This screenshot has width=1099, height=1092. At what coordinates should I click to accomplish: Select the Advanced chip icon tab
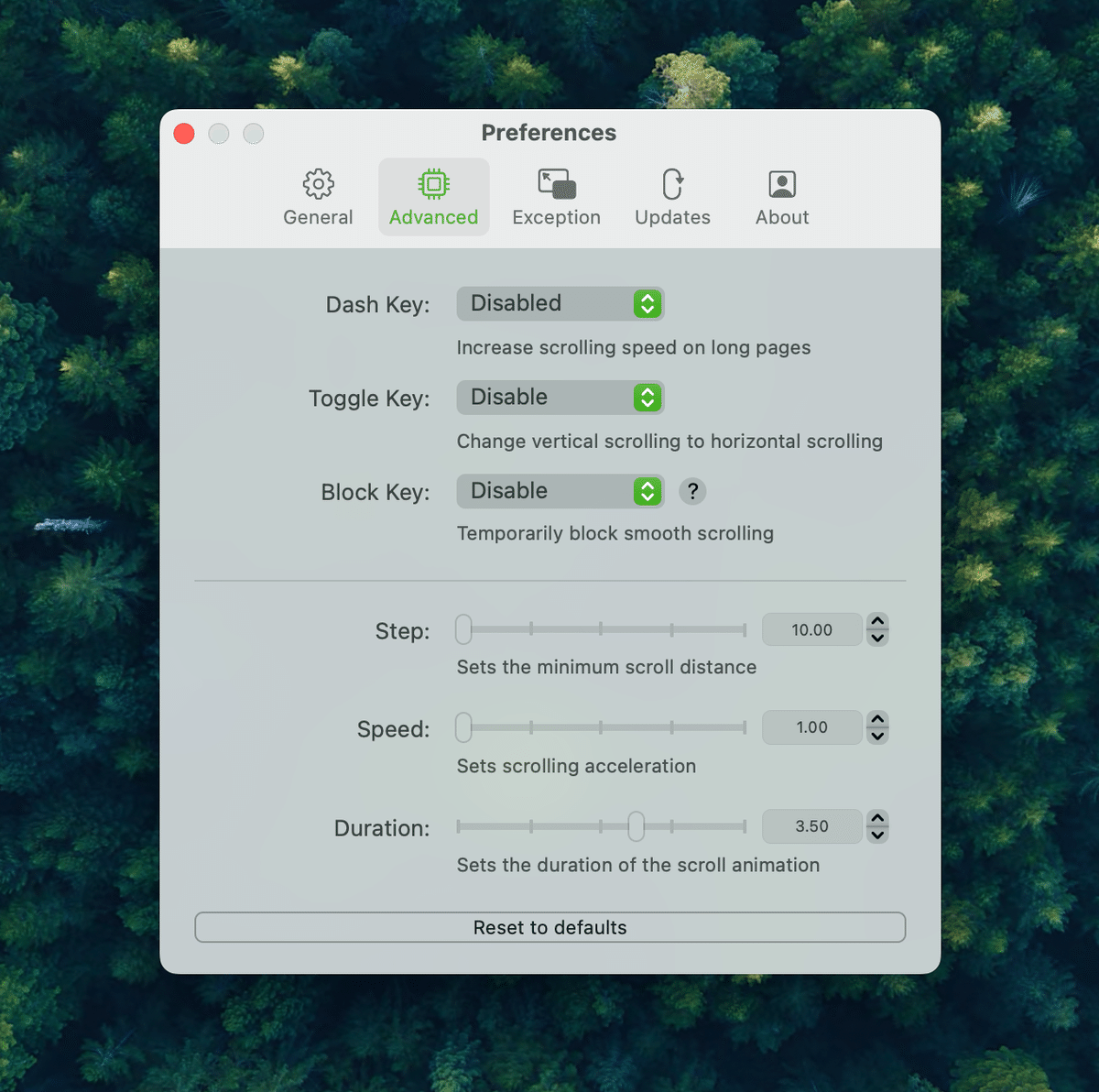[433, 197]
